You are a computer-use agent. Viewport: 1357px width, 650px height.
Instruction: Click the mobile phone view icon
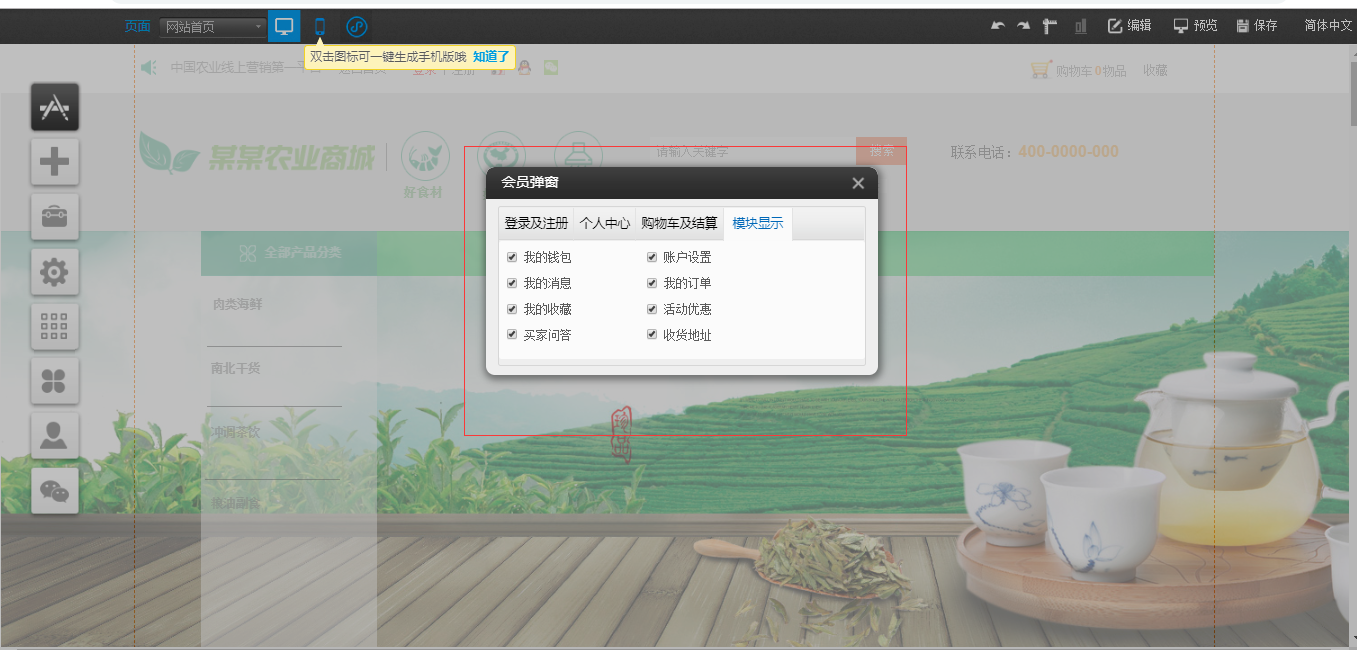pyautogui.click(x=320, y=26)
